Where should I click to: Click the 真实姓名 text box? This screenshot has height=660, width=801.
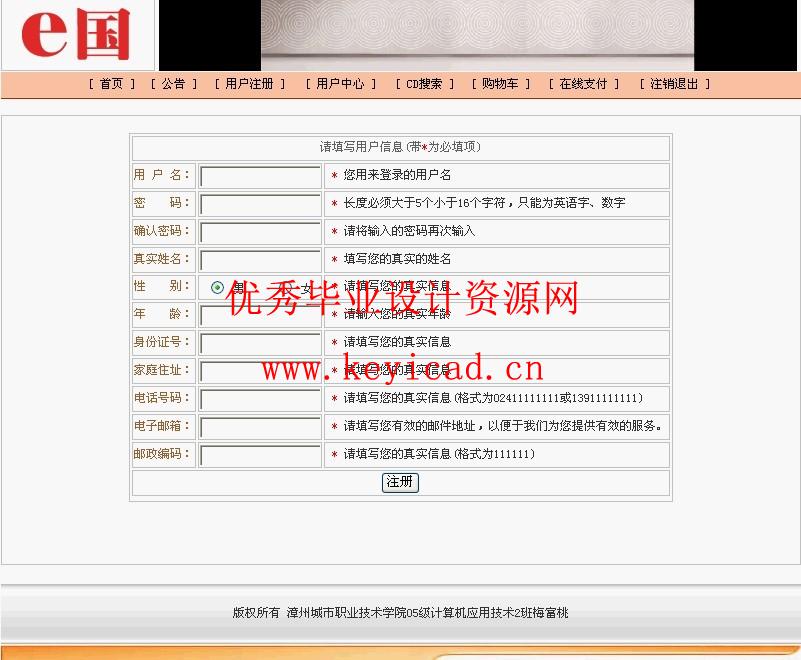point(260,261)
